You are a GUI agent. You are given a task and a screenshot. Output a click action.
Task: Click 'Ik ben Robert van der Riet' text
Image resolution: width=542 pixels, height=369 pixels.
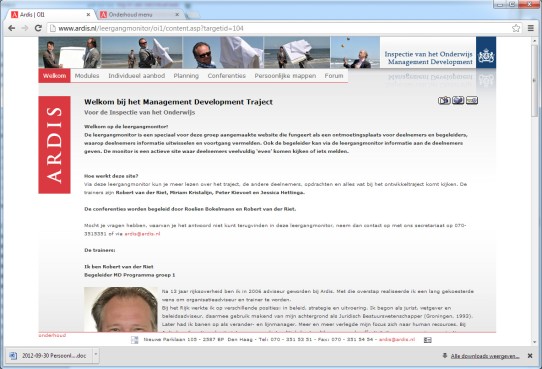(119, 267)
